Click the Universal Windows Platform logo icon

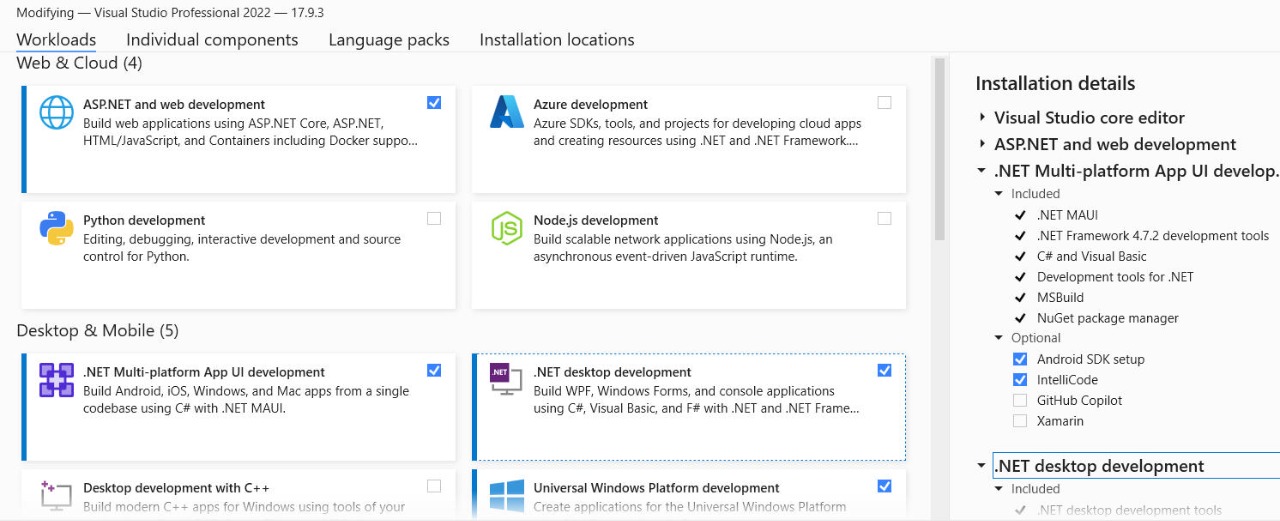coord(507,496)
